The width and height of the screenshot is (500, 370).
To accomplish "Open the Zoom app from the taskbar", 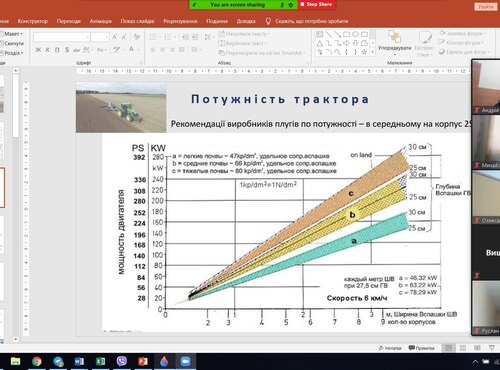I will [x=185, y=361].
